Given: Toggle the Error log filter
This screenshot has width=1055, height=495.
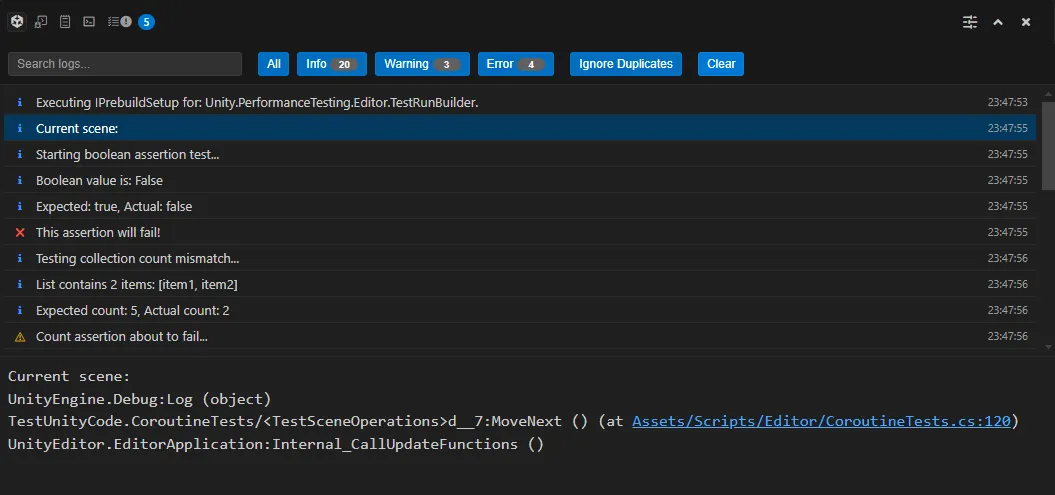Looking at the screenshot, I should tap(515, 64).
